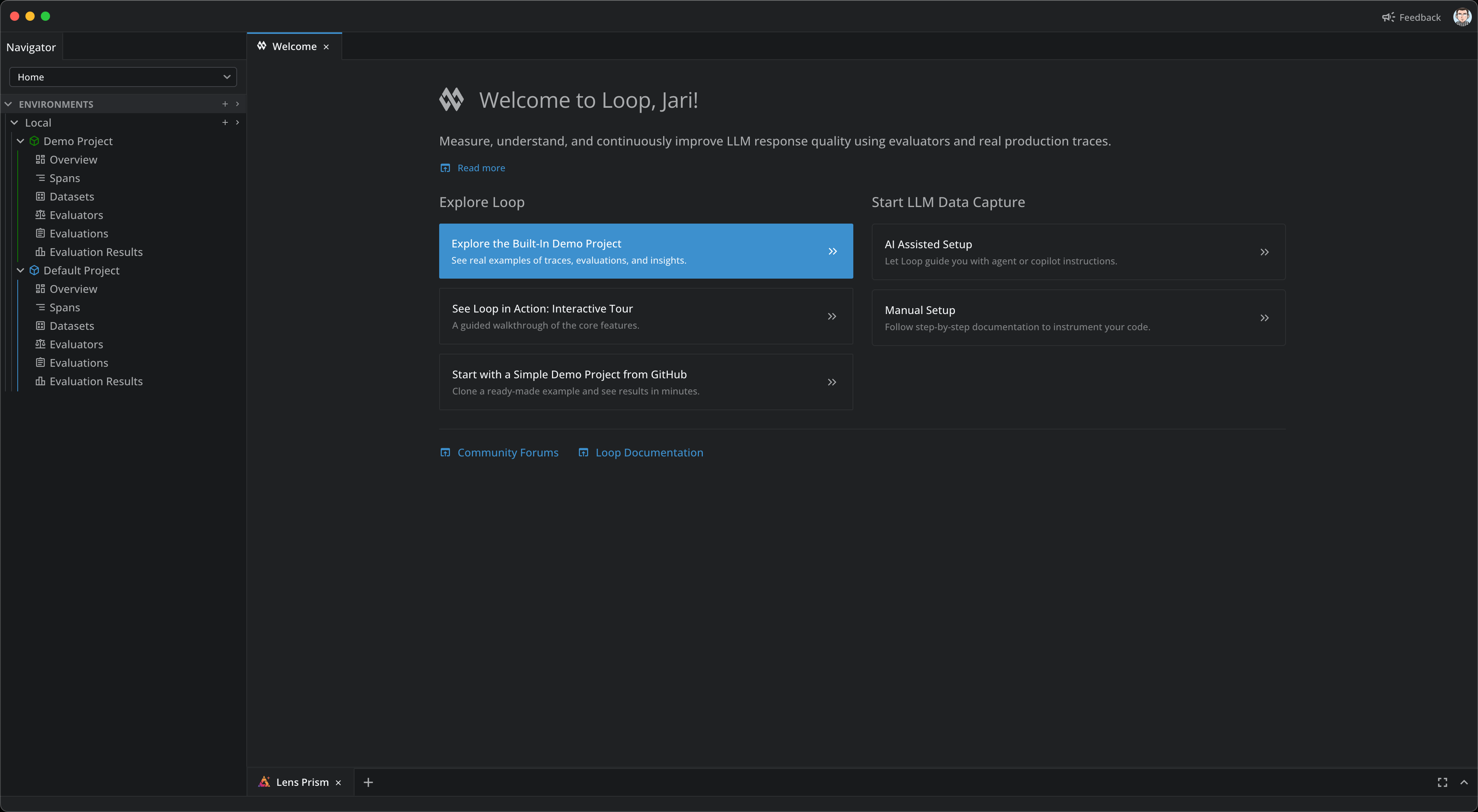Click the plus icon beside ENVIRONMENTS
Screen dimensions: 1478x812
[225, 104]
